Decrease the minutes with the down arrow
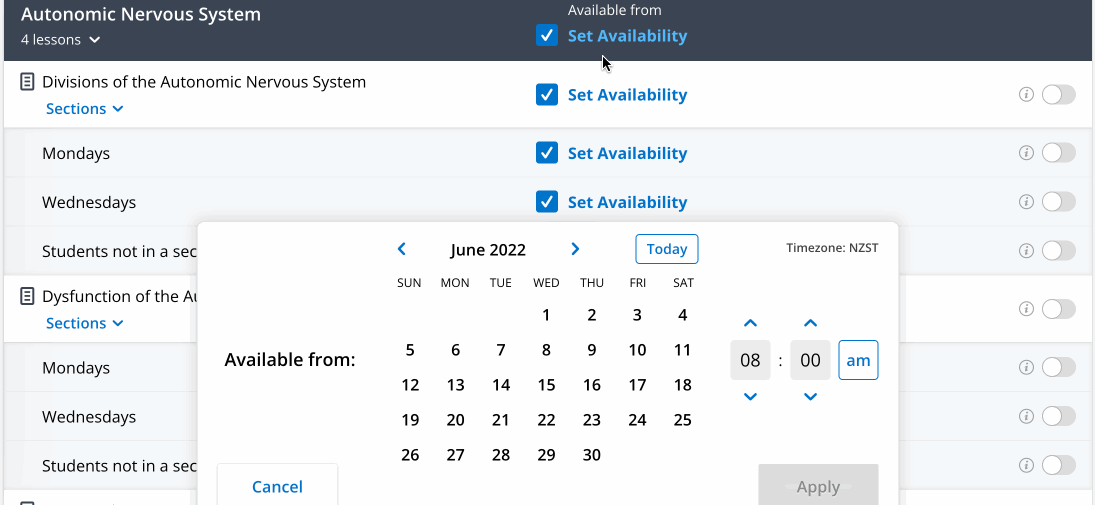The height and width of the screenshot is (505, 1095). (x=810, y=397)
